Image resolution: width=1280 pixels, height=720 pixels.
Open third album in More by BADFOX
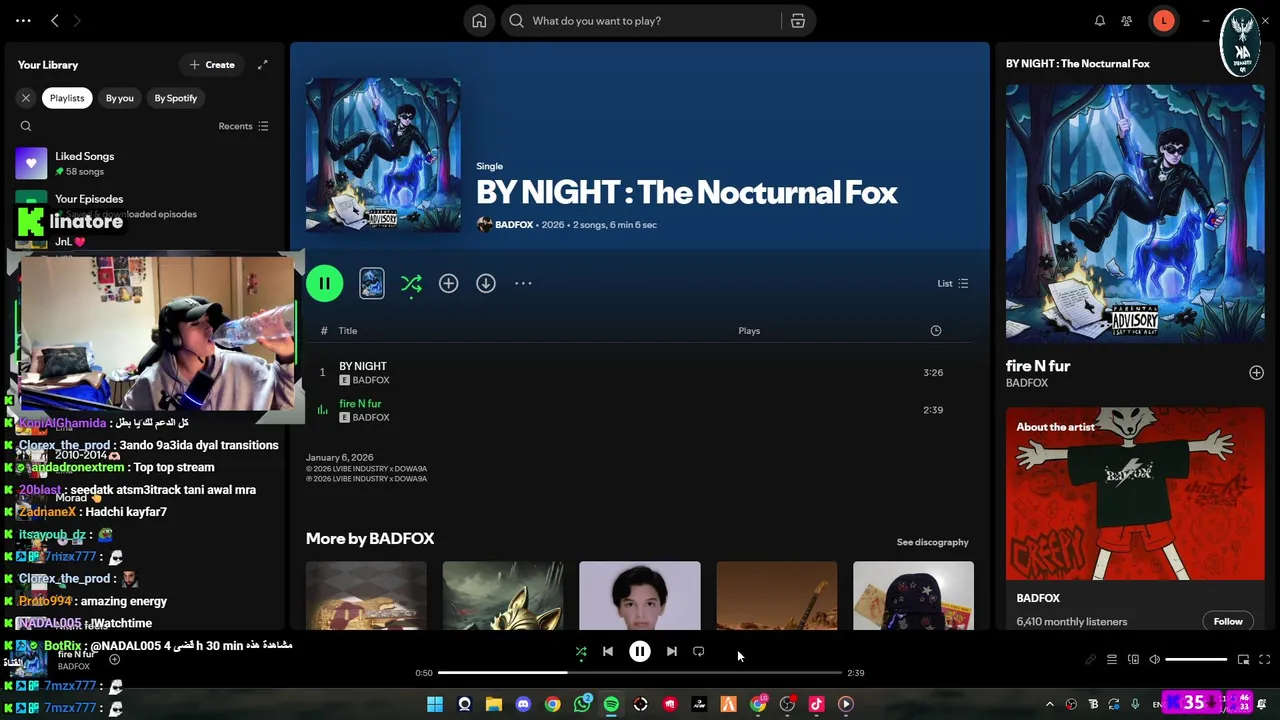(640, 596)
